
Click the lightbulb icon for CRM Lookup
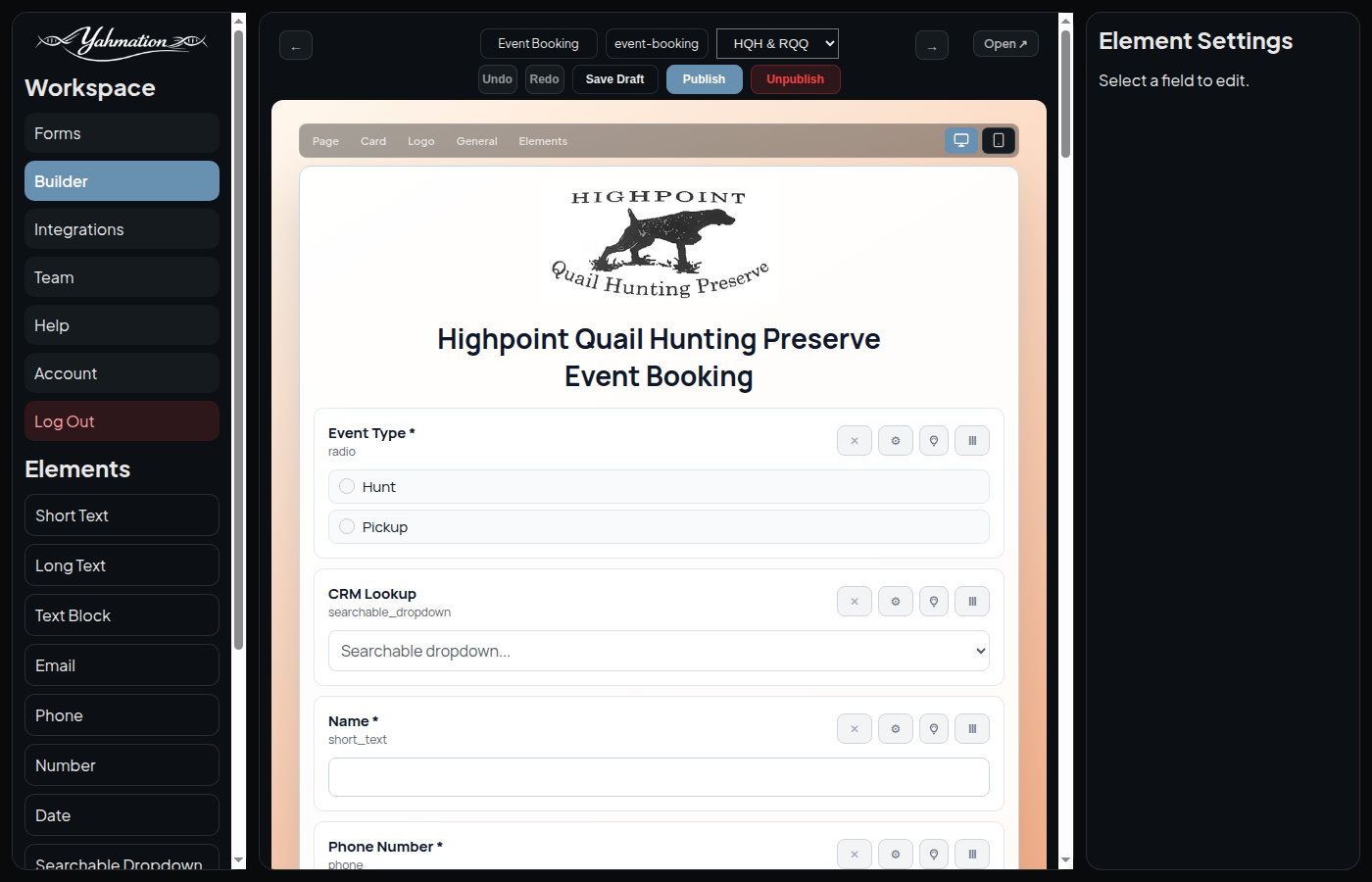(x=934, y=602)
